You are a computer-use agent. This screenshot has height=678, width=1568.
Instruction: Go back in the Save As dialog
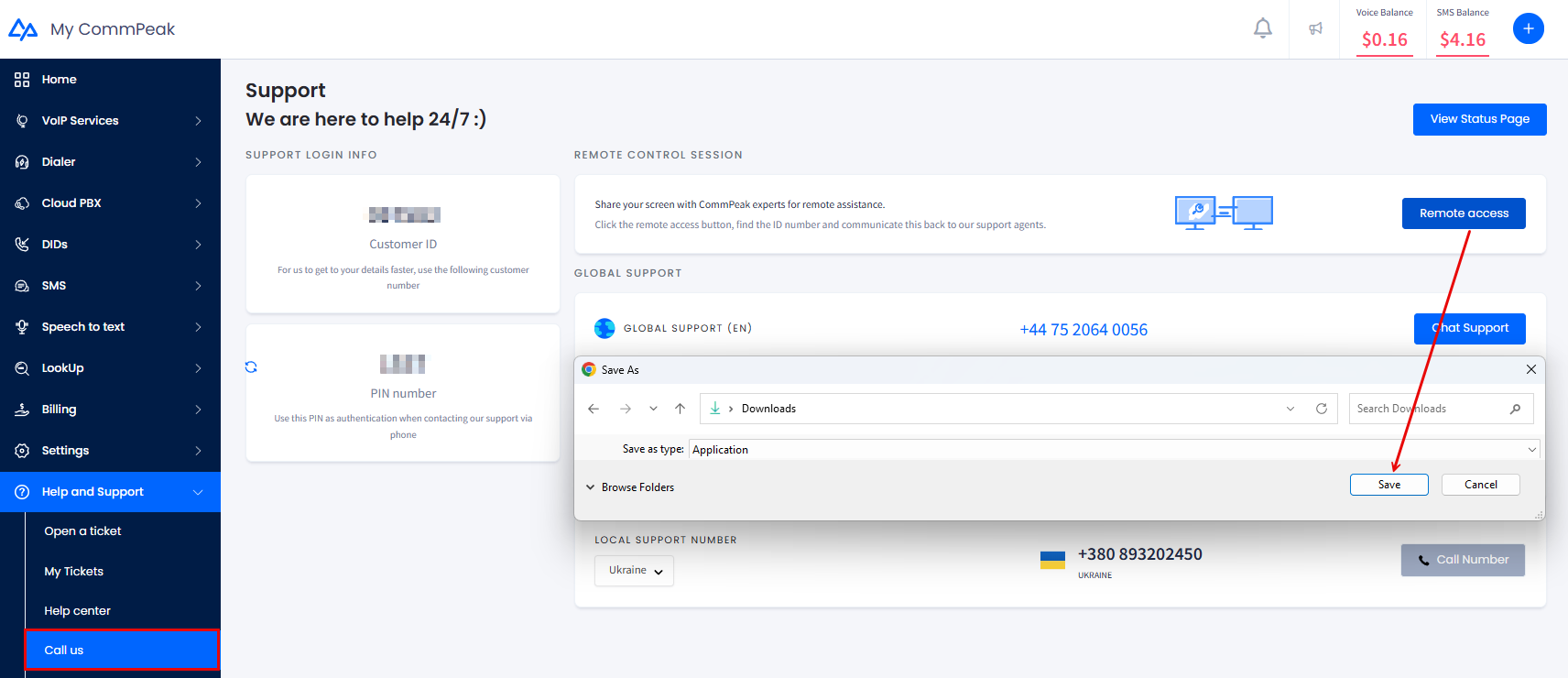(593, 409)
